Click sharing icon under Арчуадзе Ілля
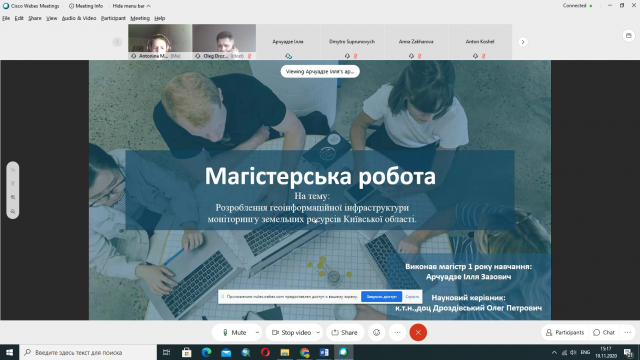Image resolution: width=640 pixels, height=360 pixels. pos(289,56)
